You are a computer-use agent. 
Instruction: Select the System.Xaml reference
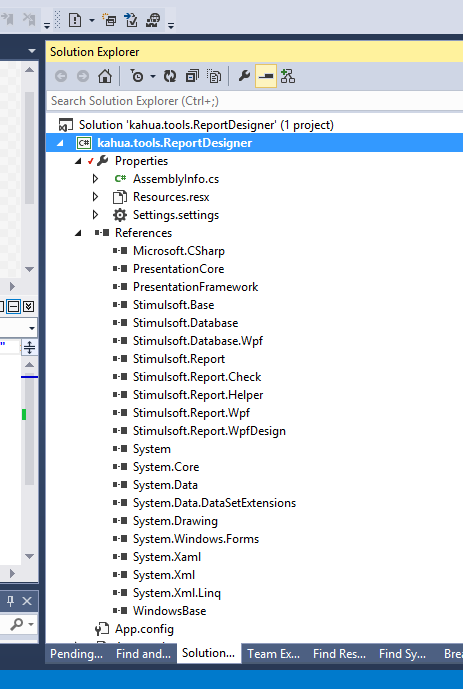[167, 557]
